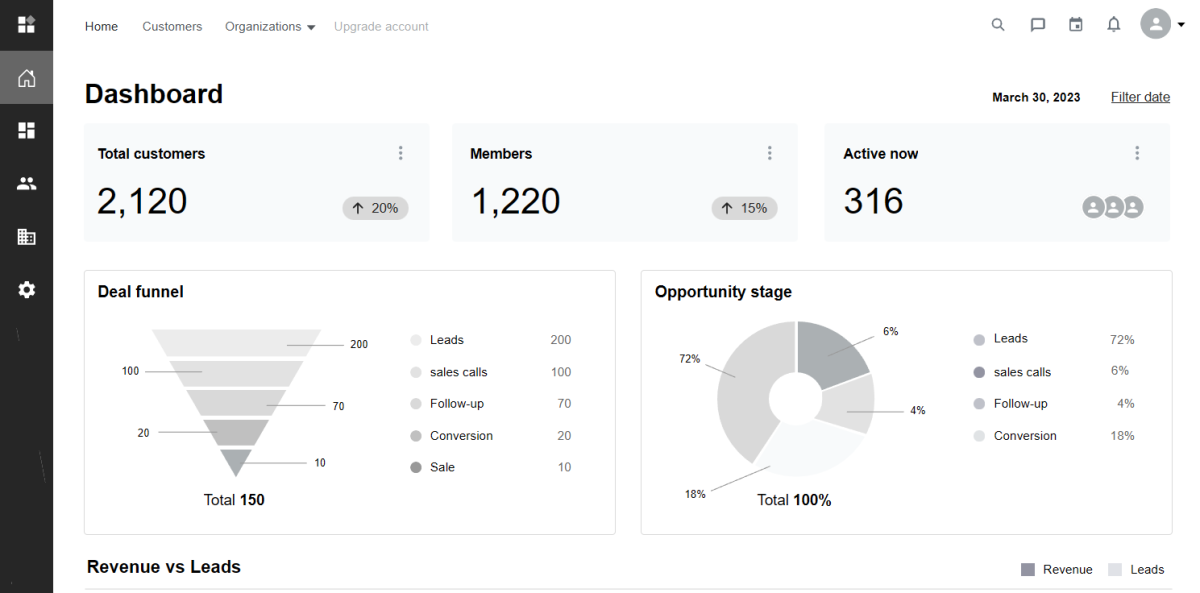Open the organizations building icon in sidebar
Viewport: 1200px width, 593px height.
pyautogui.click(x=27, y=237)
